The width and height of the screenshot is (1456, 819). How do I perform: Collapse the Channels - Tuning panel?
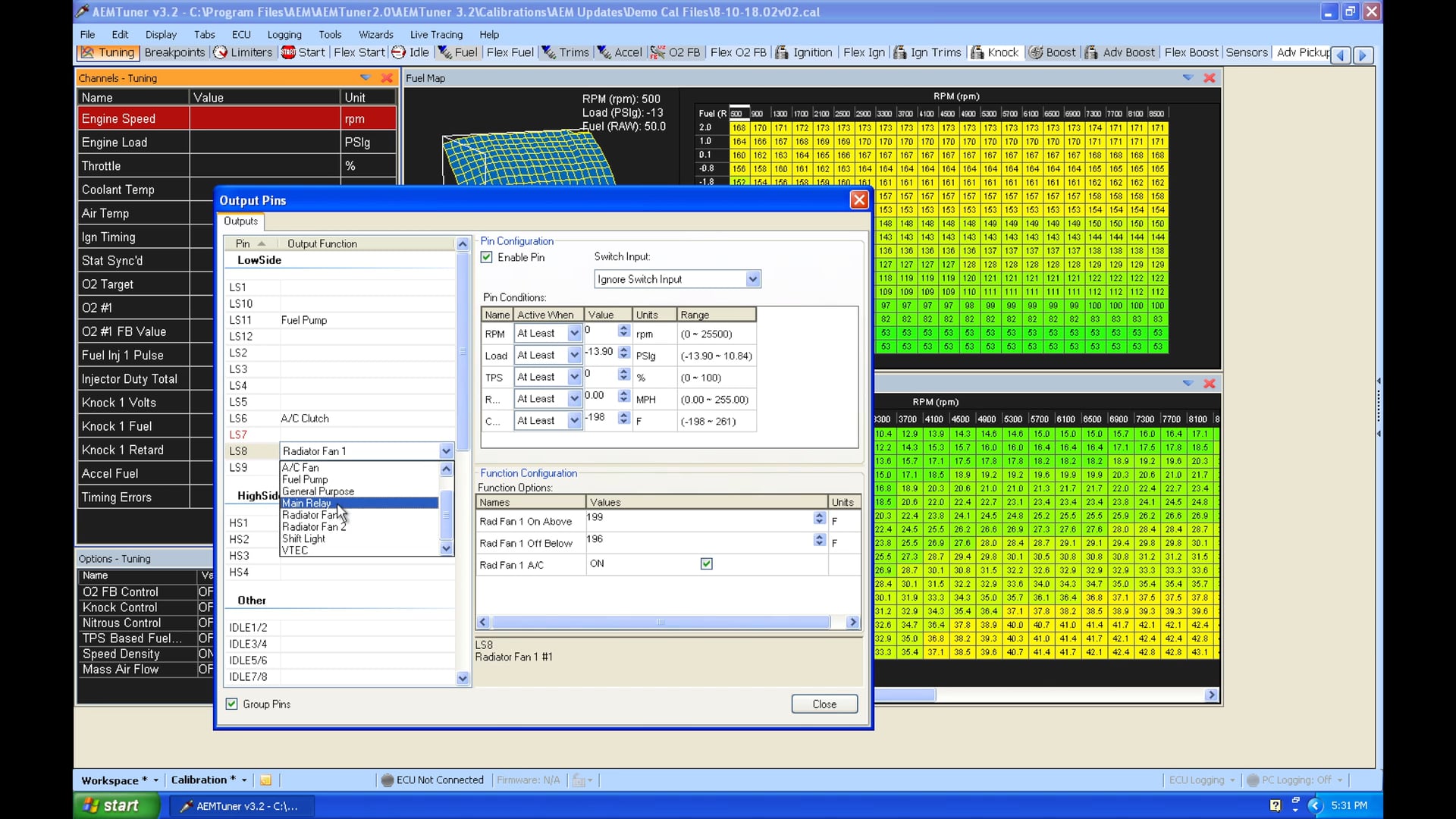(x=365, y=77)
